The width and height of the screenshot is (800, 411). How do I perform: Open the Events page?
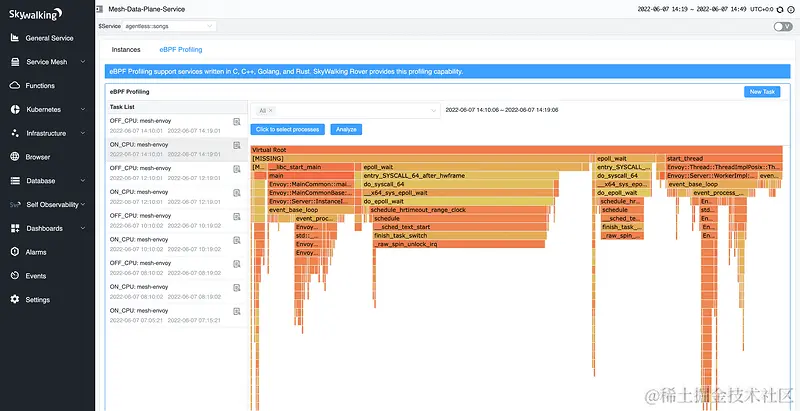36,276
